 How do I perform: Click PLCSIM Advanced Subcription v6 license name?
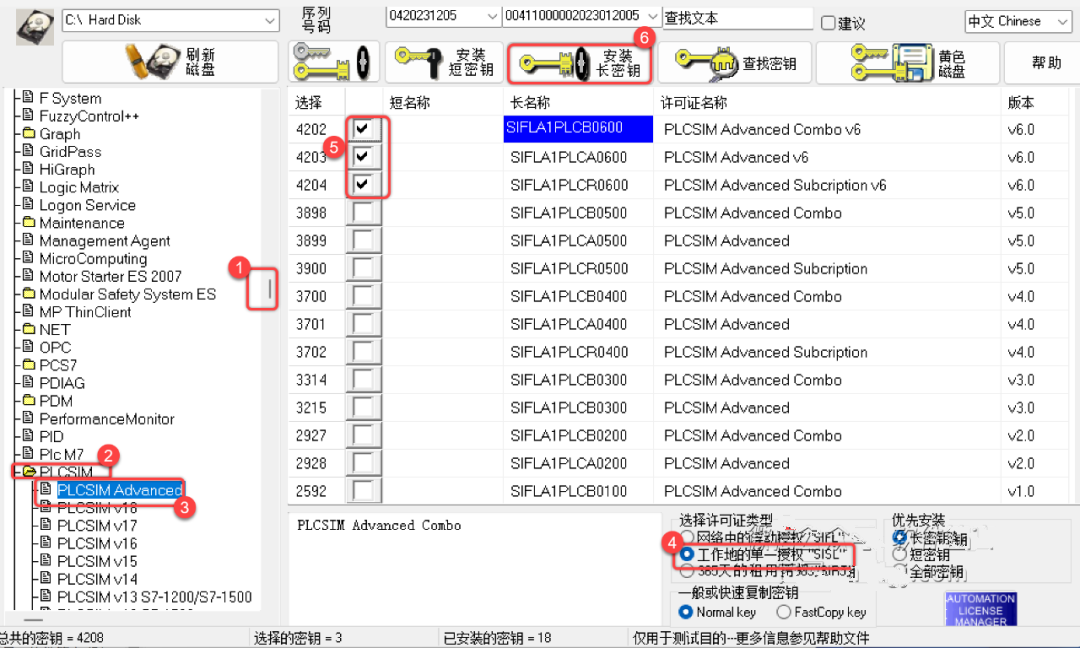pyautogui.click(x=775, y=185)
